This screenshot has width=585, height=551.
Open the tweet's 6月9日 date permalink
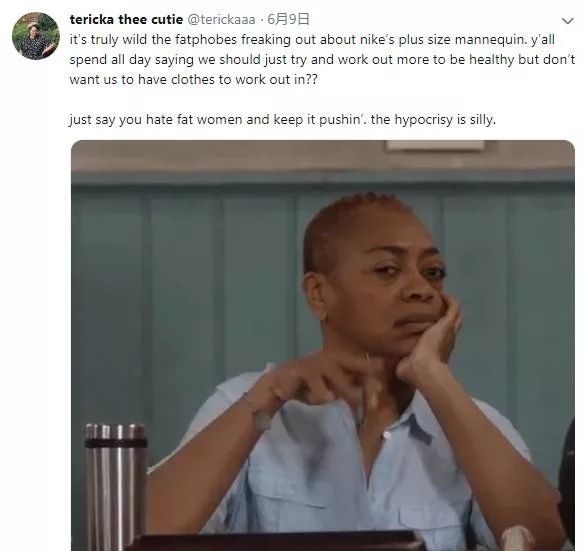tap(288, 19)
